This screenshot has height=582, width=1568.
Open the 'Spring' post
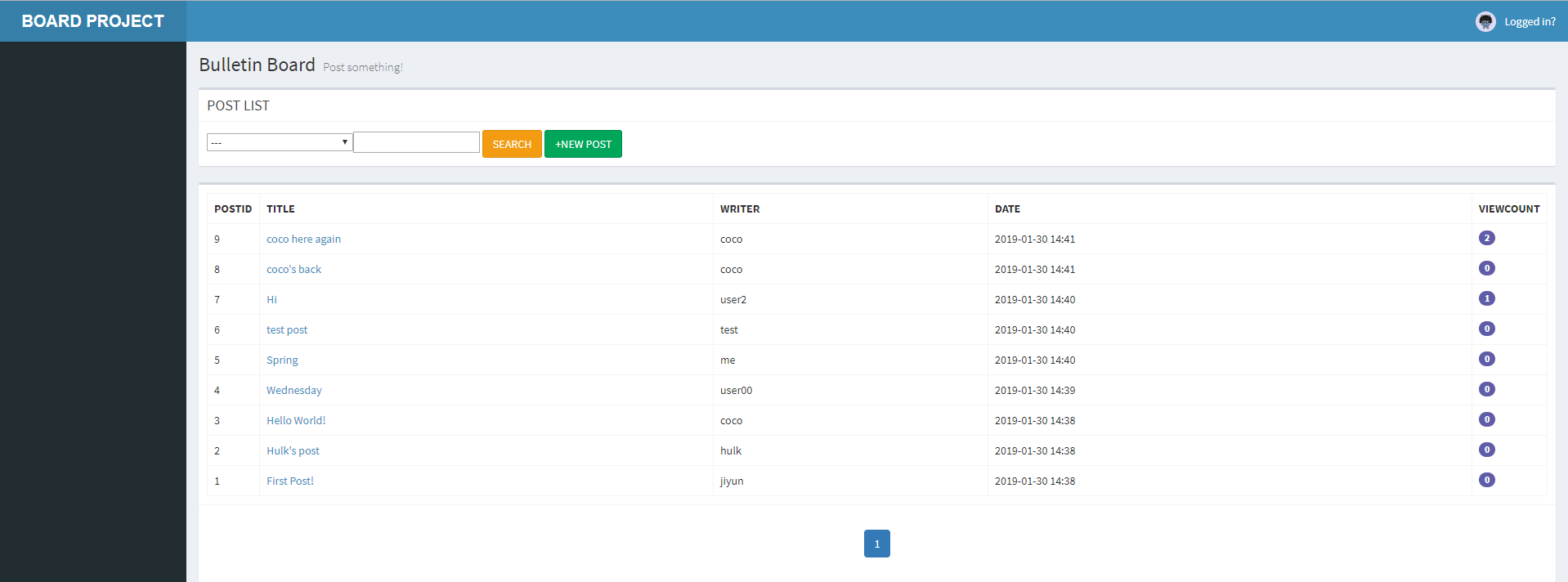click(282, 360)
